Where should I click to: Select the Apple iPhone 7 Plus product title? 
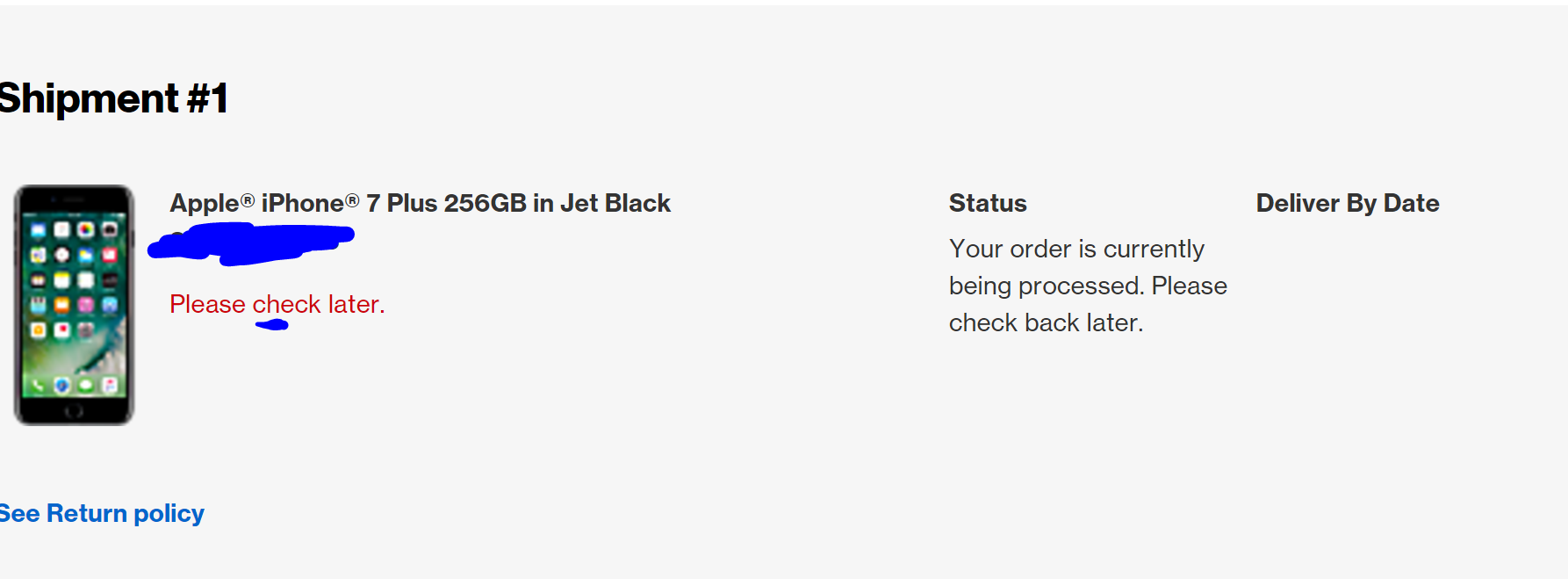[420, 203]
